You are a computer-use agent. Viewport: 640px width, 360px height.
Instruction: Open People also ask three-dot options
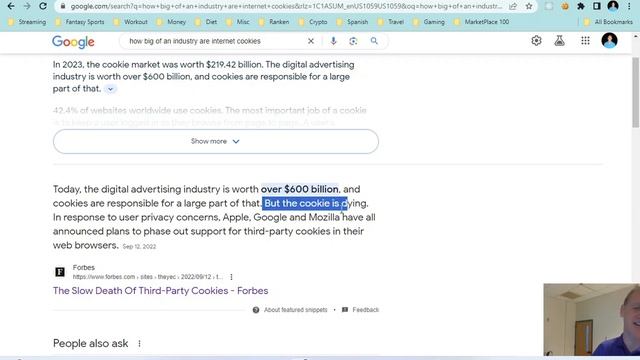139,343
